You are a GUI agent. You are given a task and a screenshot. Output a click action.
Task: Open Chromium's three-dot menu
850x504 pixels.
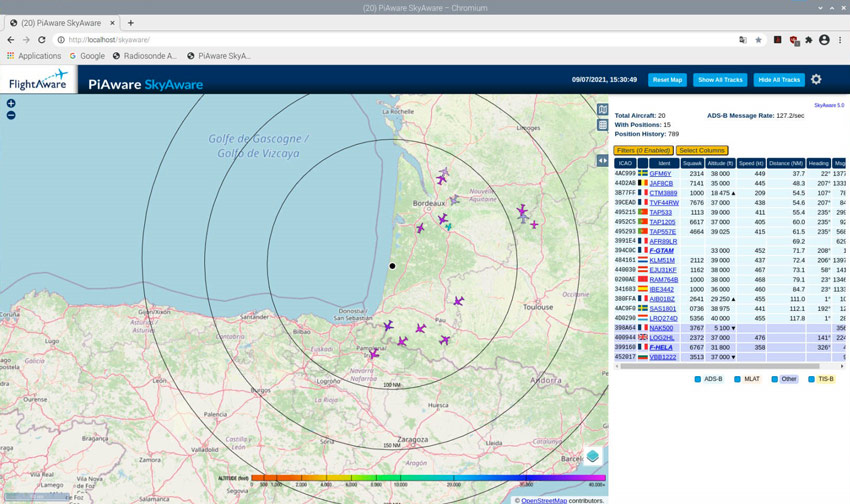(840, 40)
